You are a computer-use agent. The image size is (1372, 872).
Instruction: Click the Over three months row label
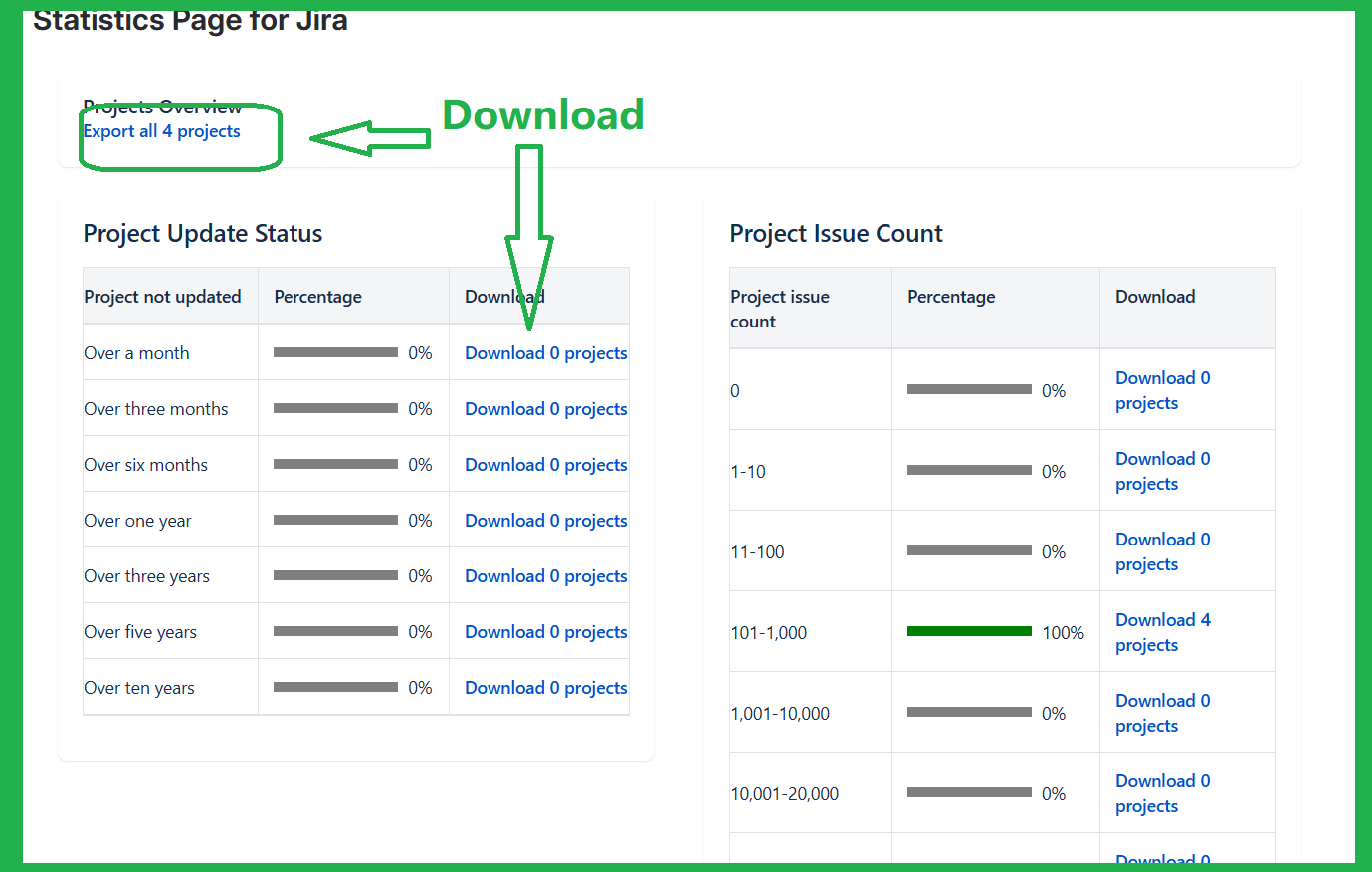(156, 409)
